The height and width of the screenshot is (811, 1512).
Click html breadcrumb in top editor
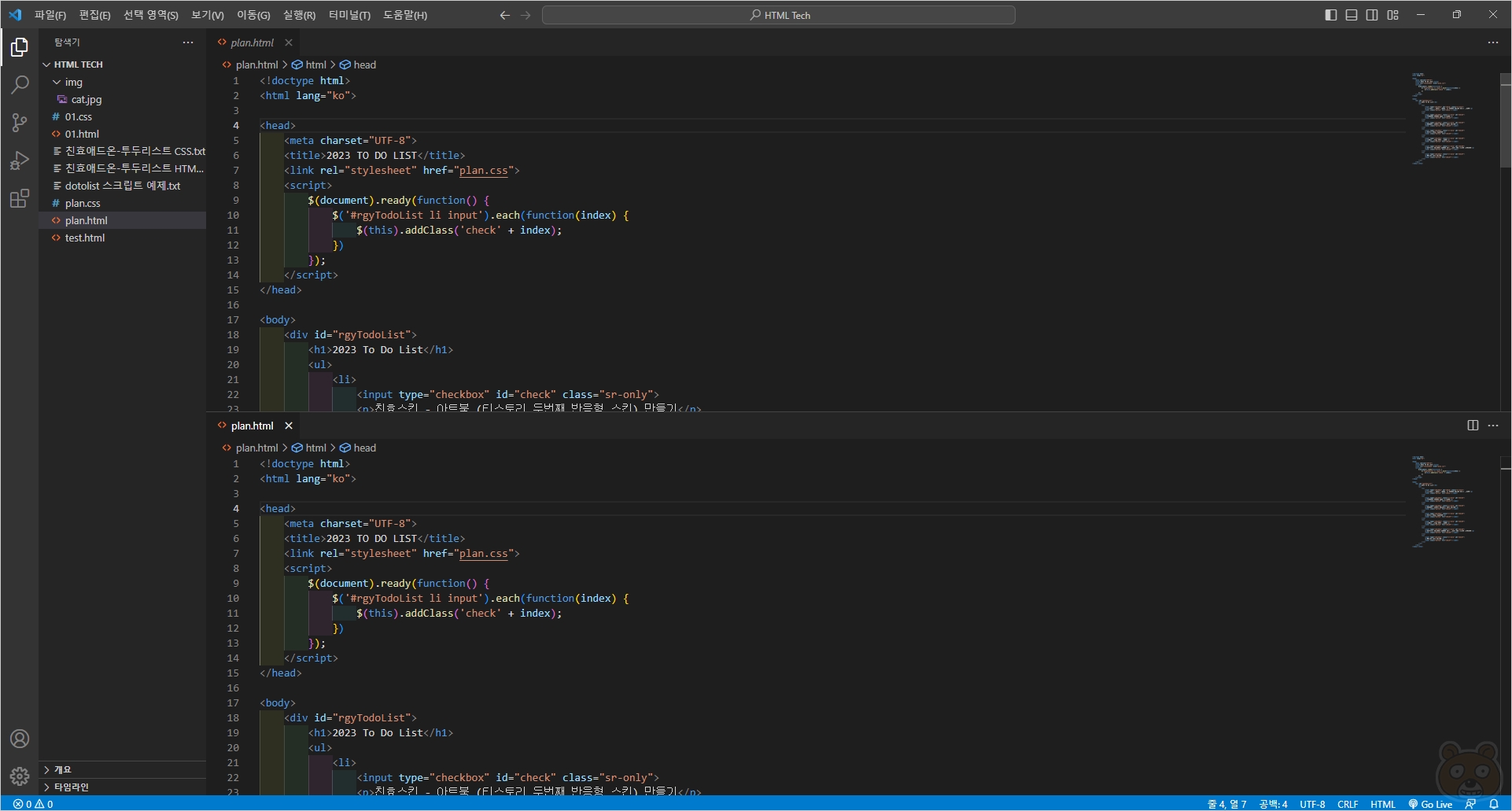click(x=309, y=65)
